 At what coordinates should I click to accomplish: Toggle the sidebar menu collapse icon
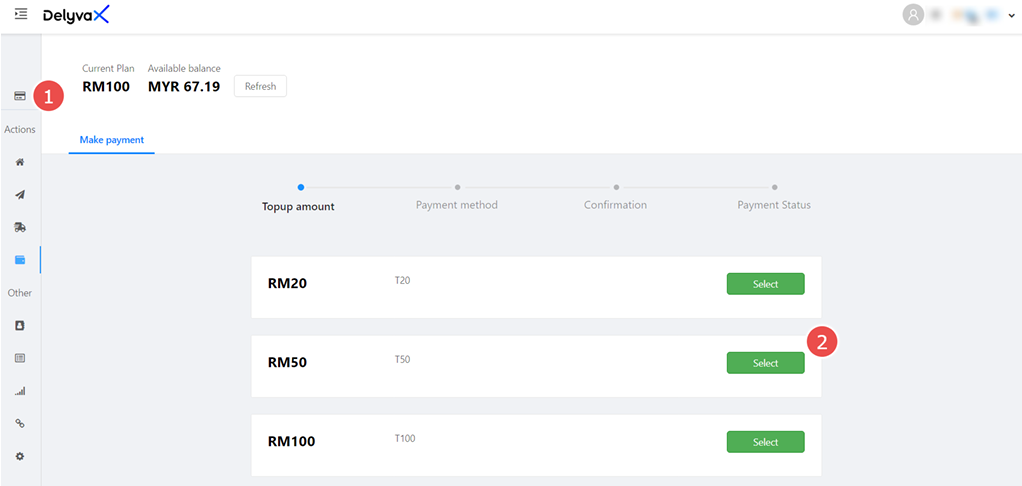(20, 14)
